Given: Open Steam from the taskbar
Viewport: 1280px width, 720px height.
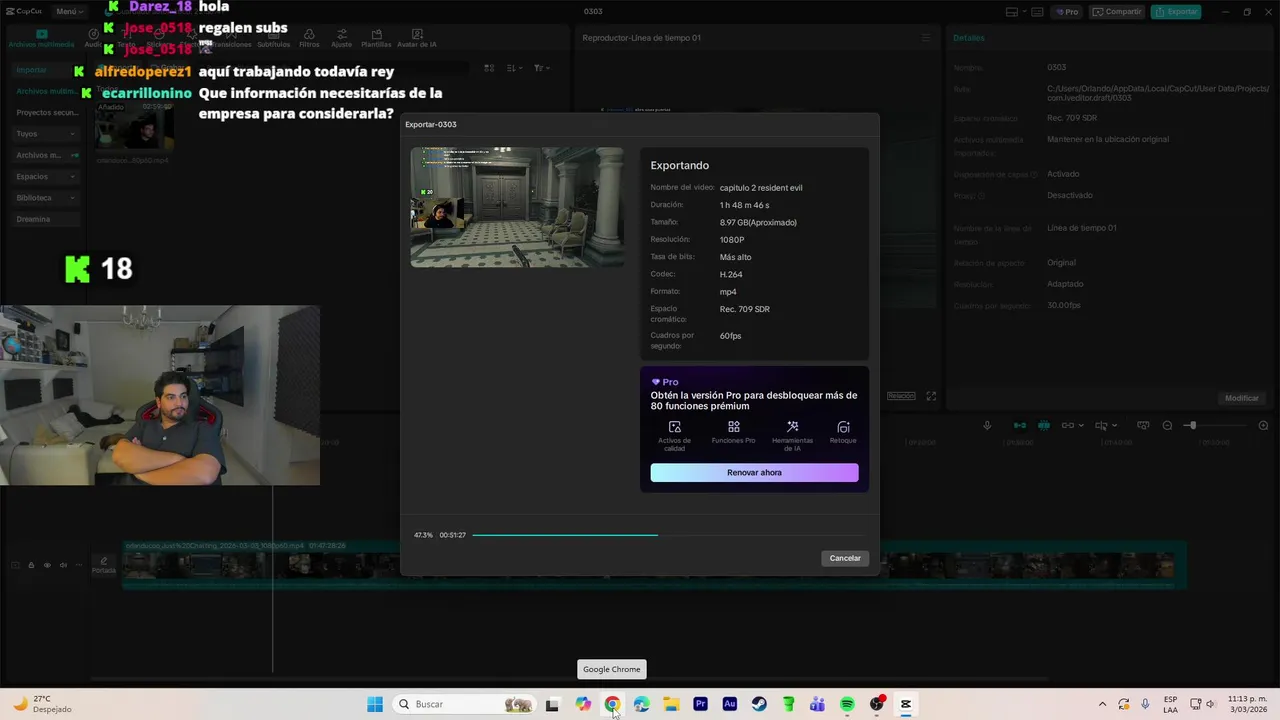Looking at the screenshot, I should pyautogui.click(x=759, y=704).
